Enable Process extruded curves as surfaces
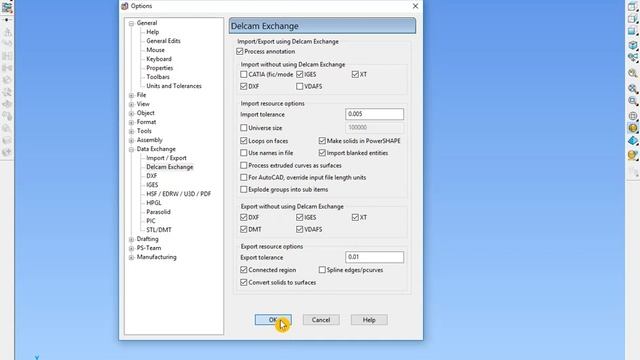The image size is (640, 360). [x=244, y=165]
